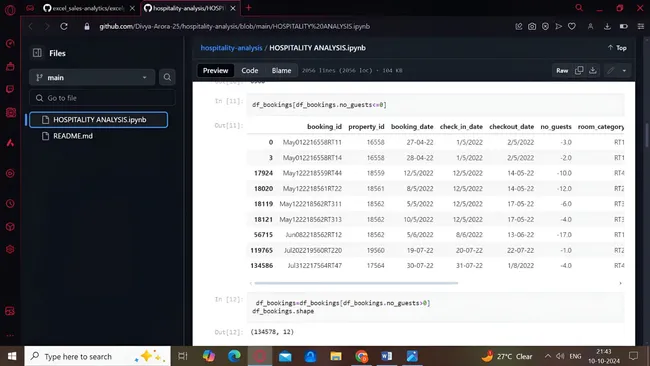The width and height of the screenshot is (650, 366).
Task: Open browser tab search magnifier
Action: tap(579, 7)
